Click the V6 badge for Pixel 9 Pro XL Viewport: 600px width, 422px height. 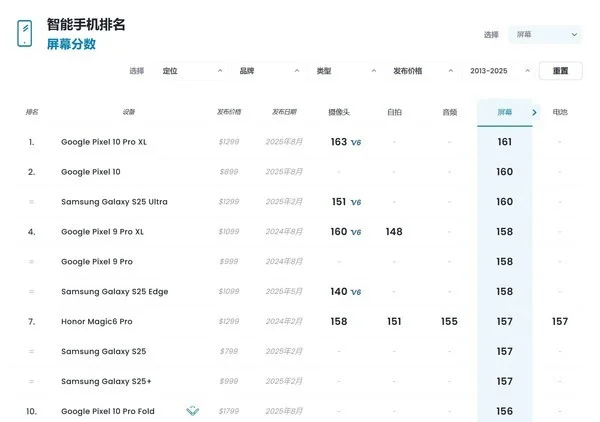[355, 232]
